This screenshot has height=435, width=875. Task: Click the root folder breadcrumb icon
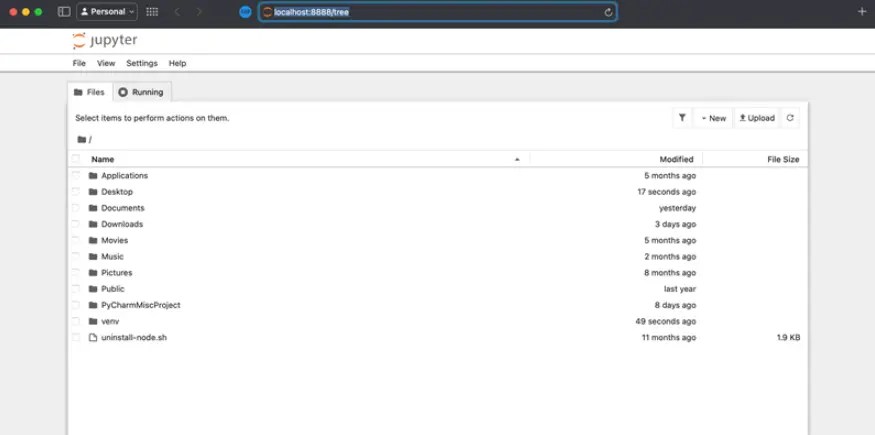point(82,139)
